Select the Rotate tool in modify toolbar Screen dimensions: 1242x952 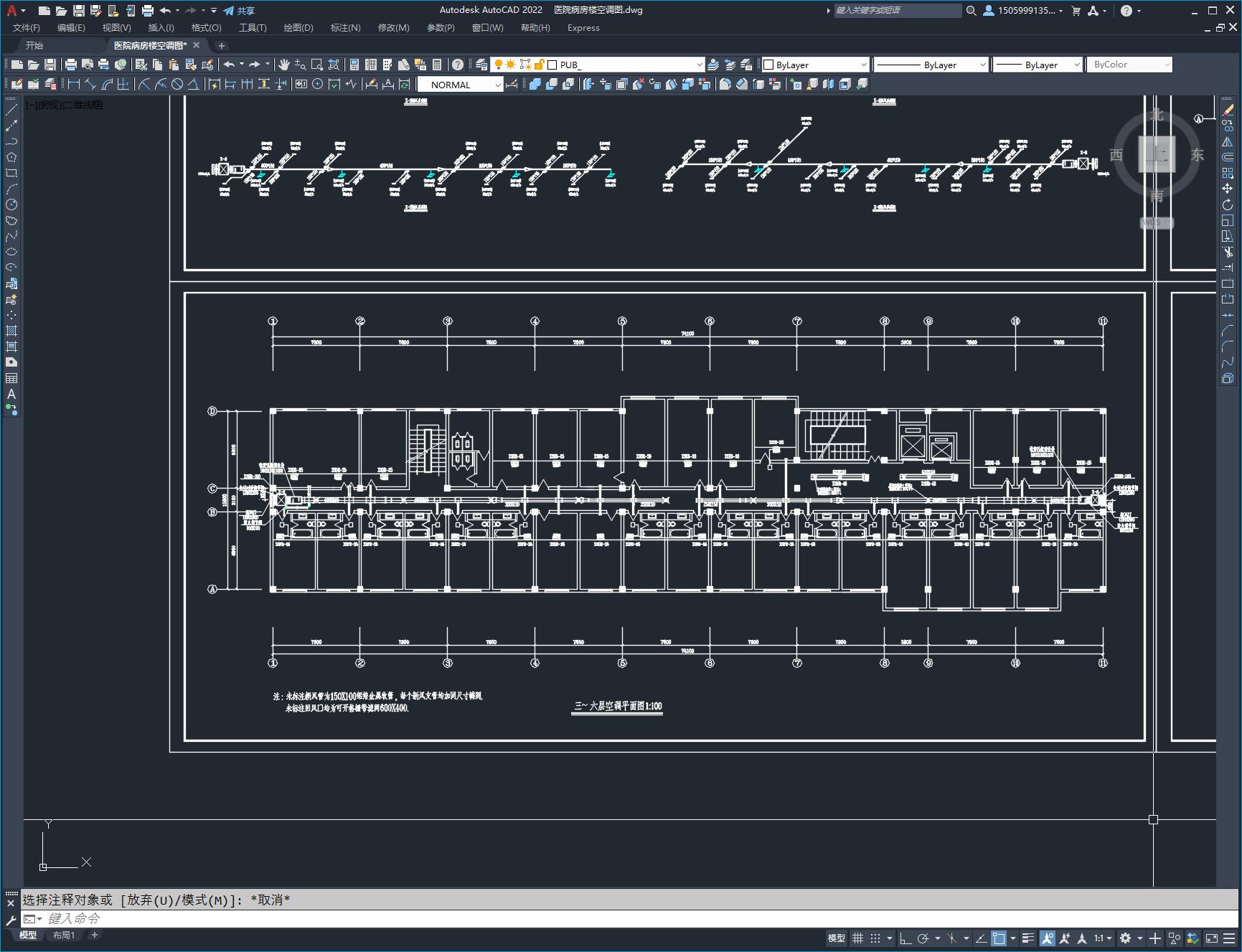pos(1228,204)
